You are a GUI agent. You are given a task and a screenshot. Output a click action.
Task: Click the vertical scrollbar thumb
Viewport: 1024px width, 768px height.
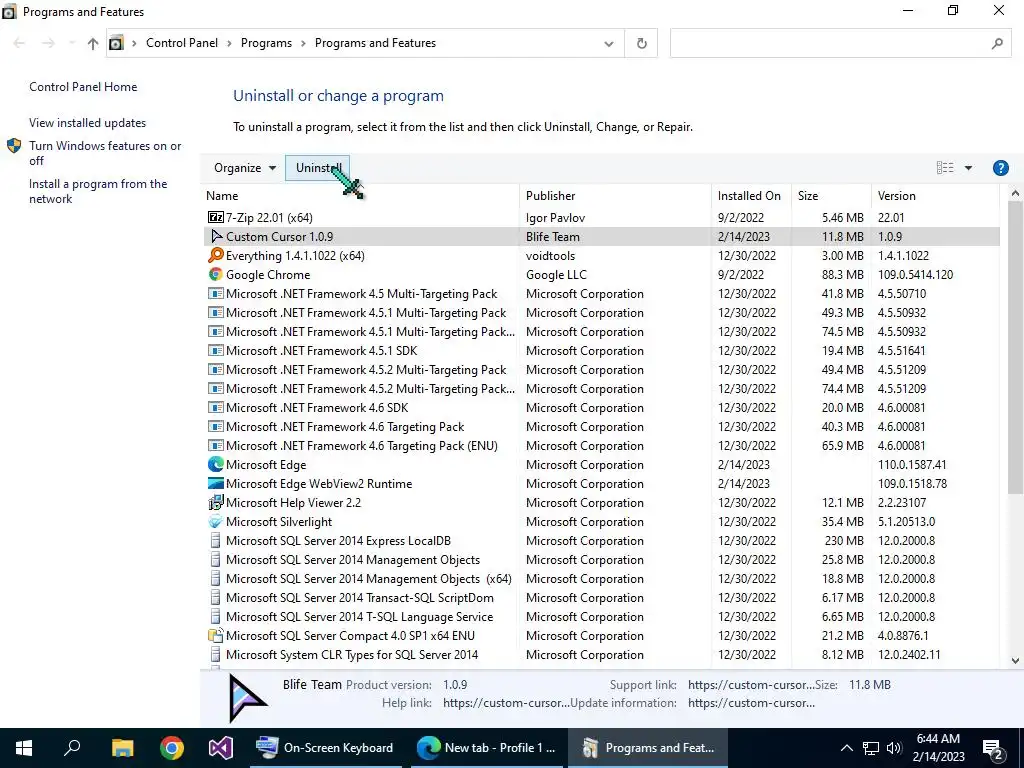coord(1015,347)
